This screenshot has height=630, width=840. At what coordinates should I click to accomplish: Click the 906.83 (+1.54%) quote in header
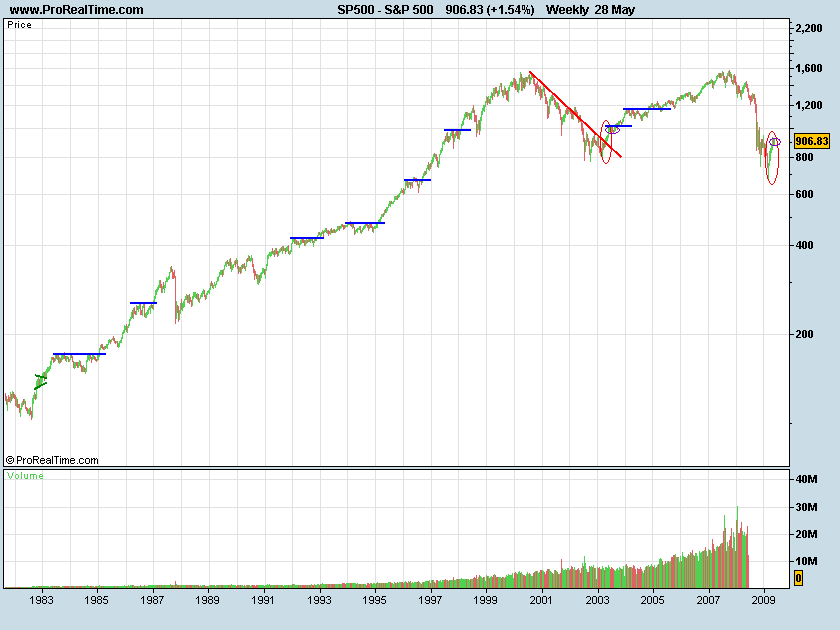[490, 10]
